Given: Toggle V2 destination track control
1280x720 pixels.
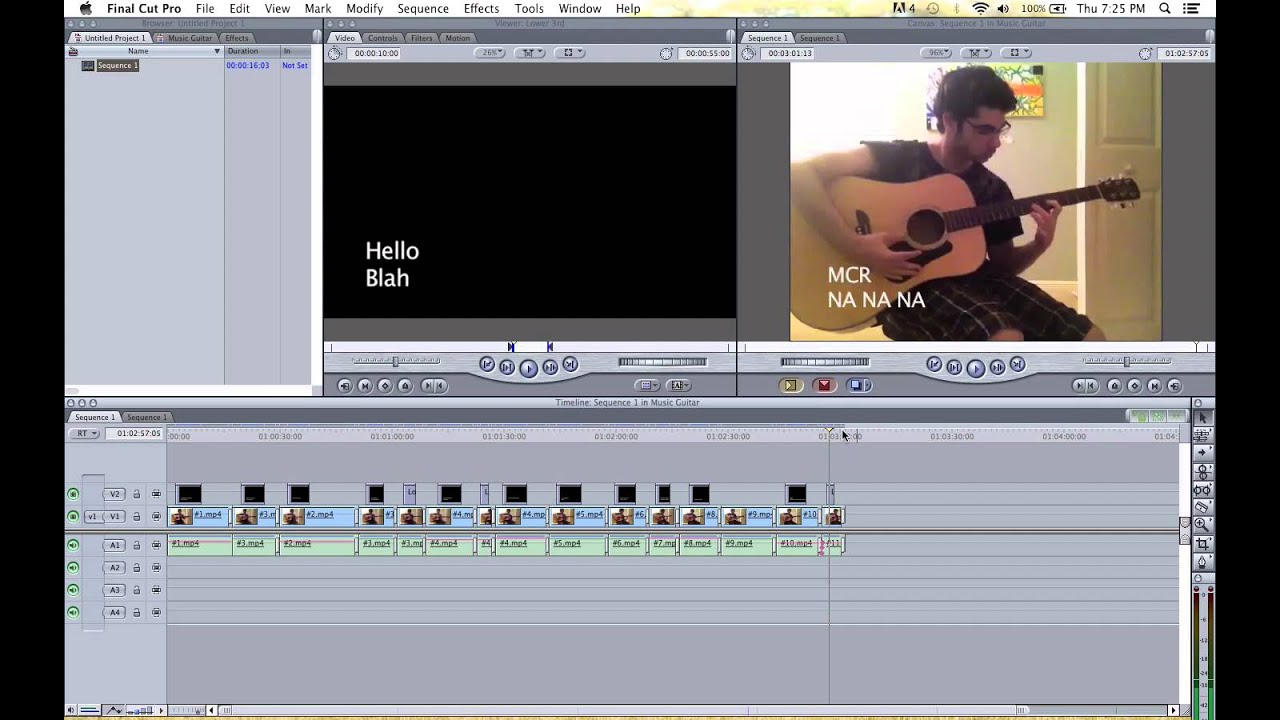Looking at the screenshot, I should pos(115,494).
